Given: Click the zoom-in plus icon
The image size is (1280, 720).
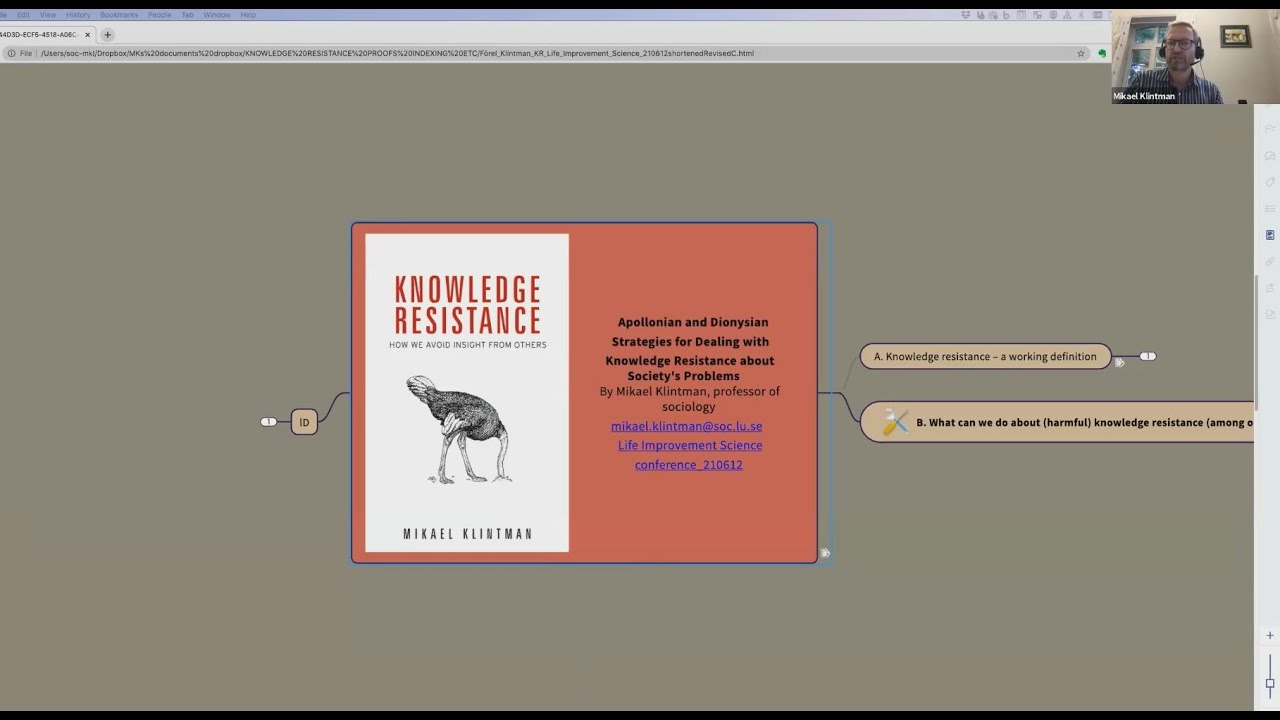Looking at the screenshot, I should point(1270,635).
